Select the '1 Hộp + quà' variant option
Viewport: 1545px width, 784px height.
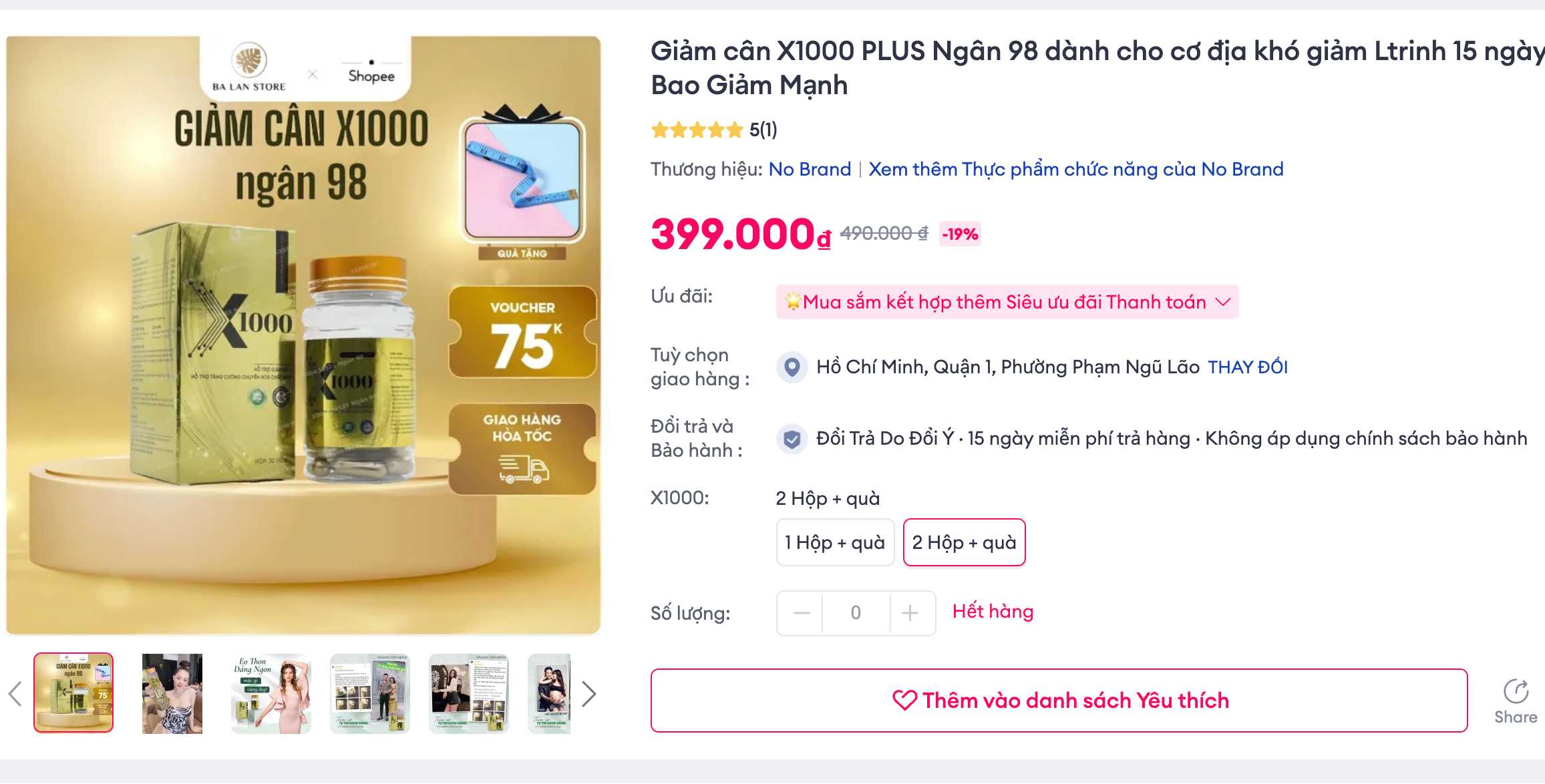point(835,542)
